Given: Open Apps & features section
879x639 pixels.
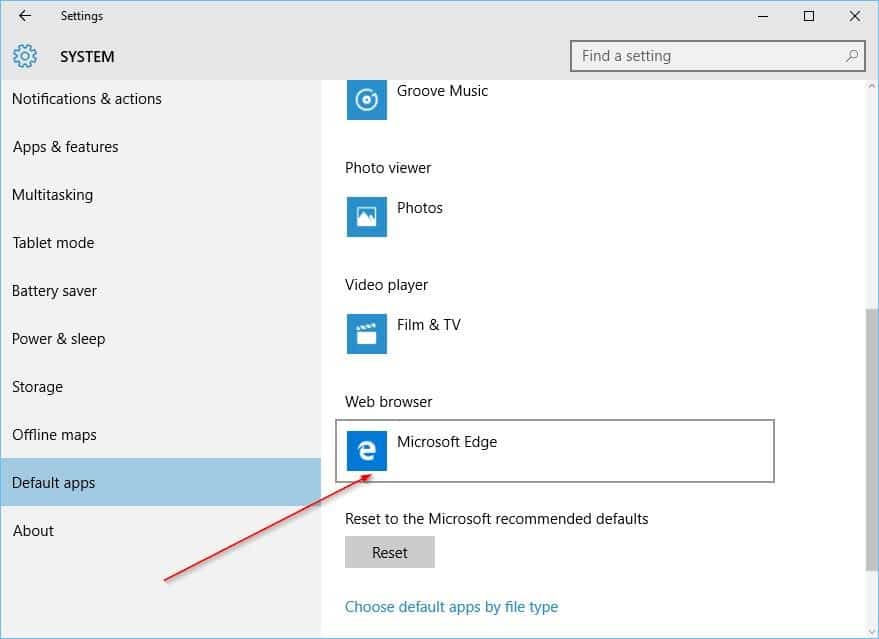Looking at the screenshot, I should coord(160,147).
